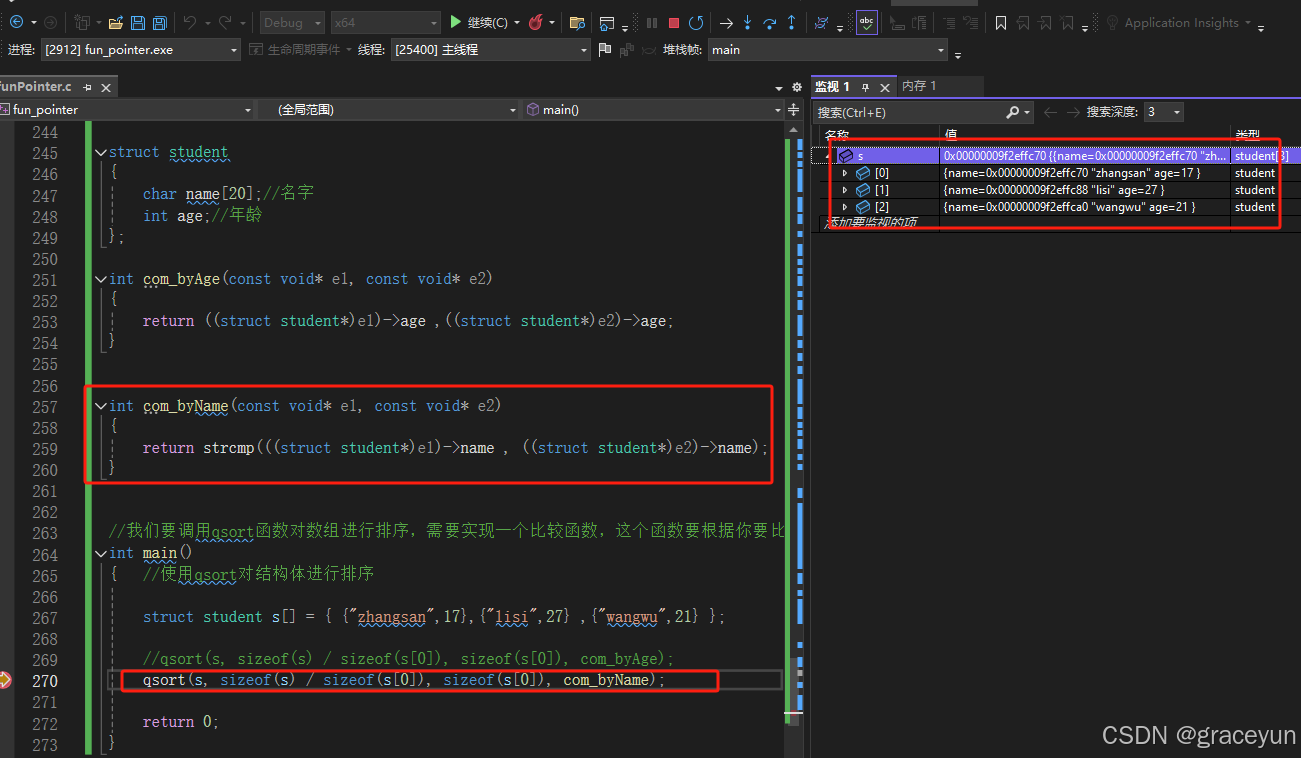Open the find-in-files folder search icon
This screenshot has height=758, width=1301.
tap(577, 22)
